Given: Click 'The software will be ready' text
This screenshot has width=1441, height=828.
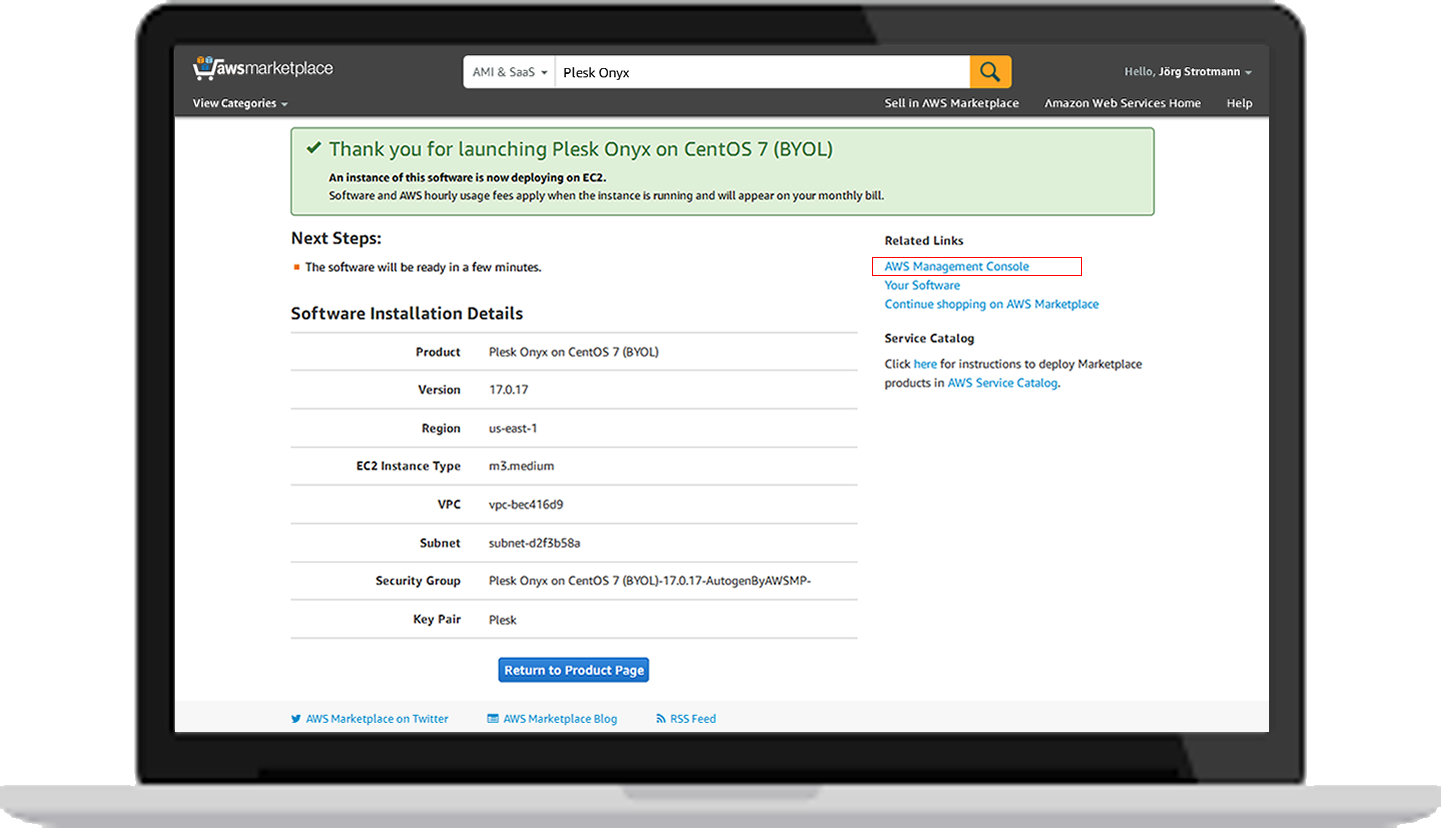Looking at the screenshot, I should [x=423, y=267].
